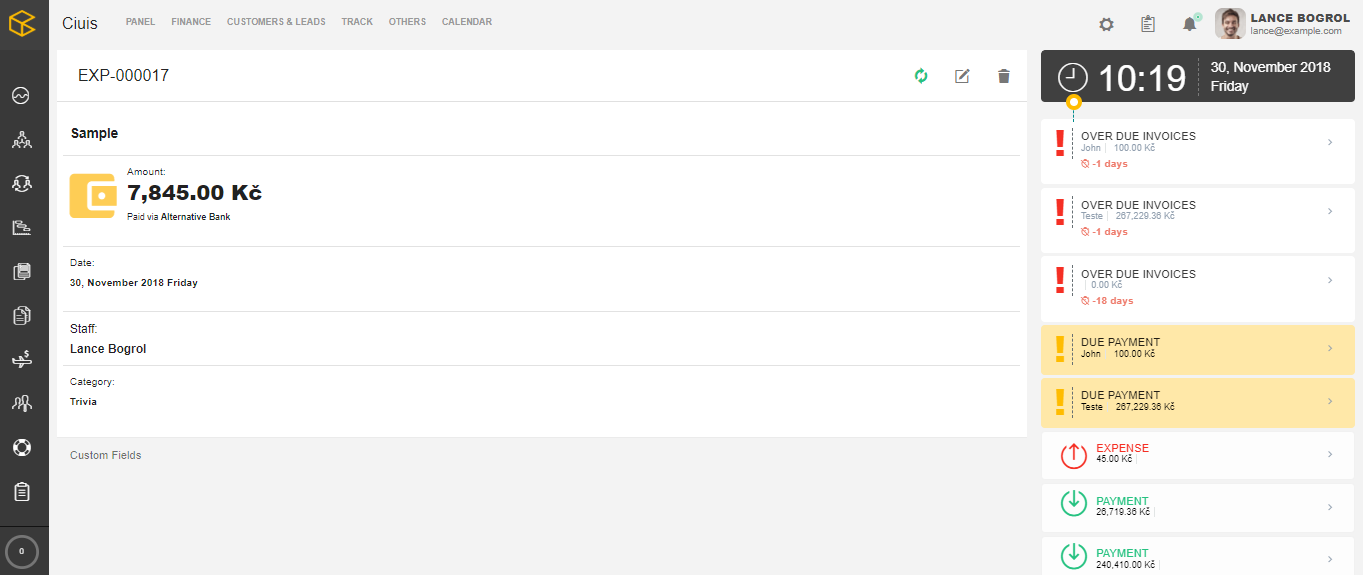Open the CALENDAR menu
Image resolution: width=1363 pixels, height=575 pixels.
[x=467, y=22]
